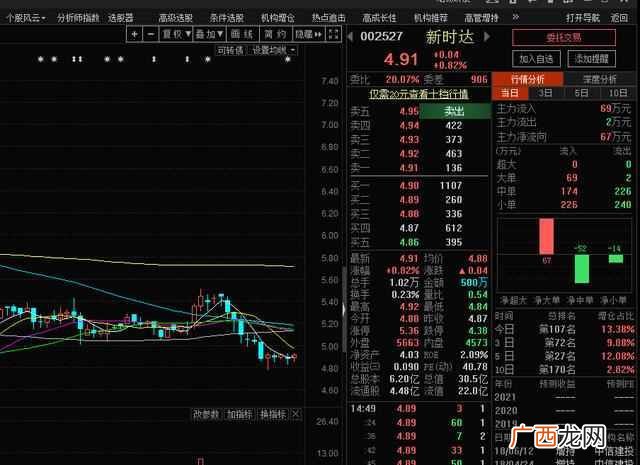Click 打开导航 in top bar
This screenshot has width=640, height=465.
pyautogui.click(x=583, y=18)
